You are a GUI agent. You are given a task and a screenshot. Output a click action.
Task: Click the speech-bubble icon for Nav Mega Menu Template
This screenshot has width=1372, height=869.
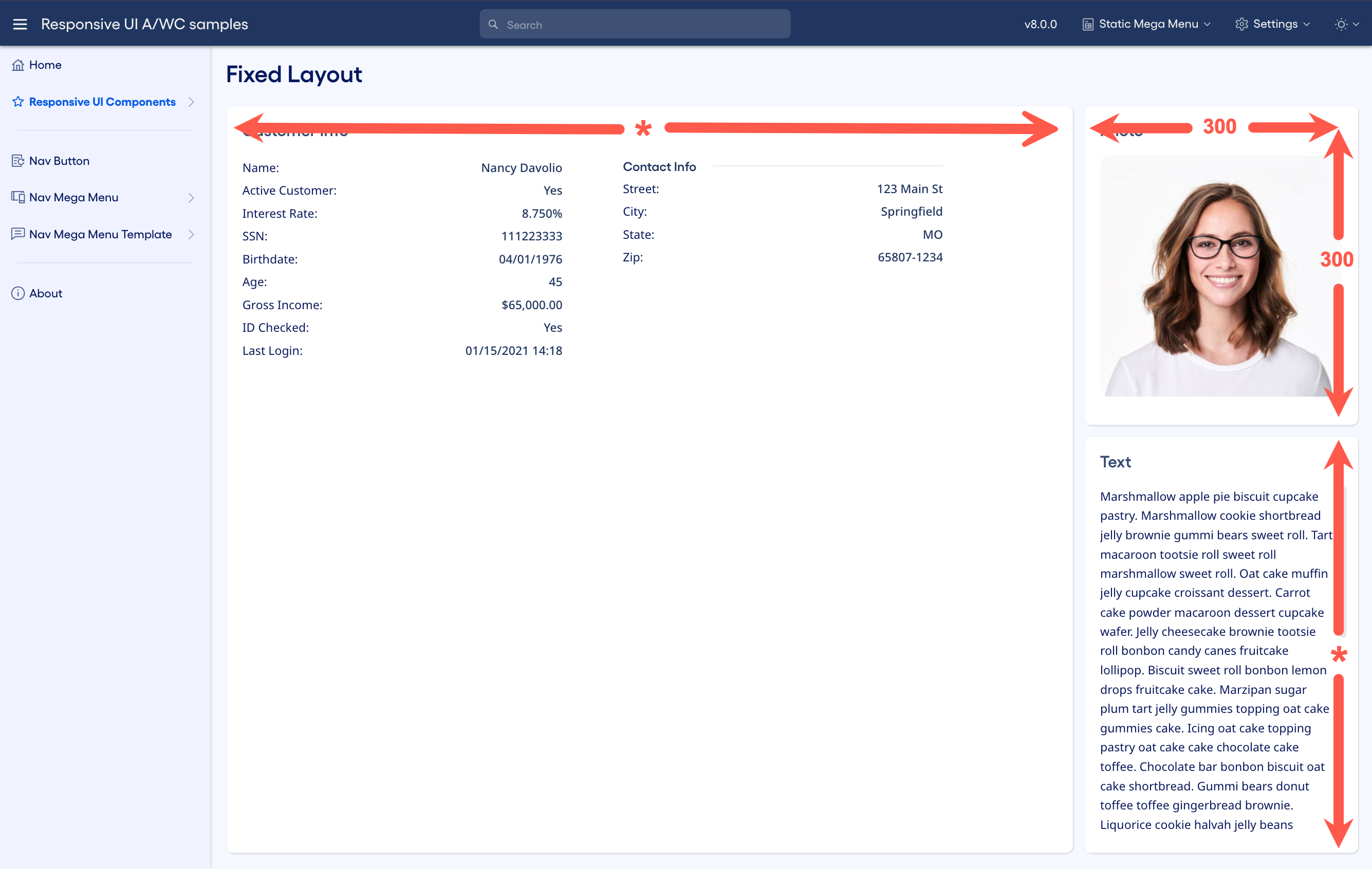(x=17, y=234)
